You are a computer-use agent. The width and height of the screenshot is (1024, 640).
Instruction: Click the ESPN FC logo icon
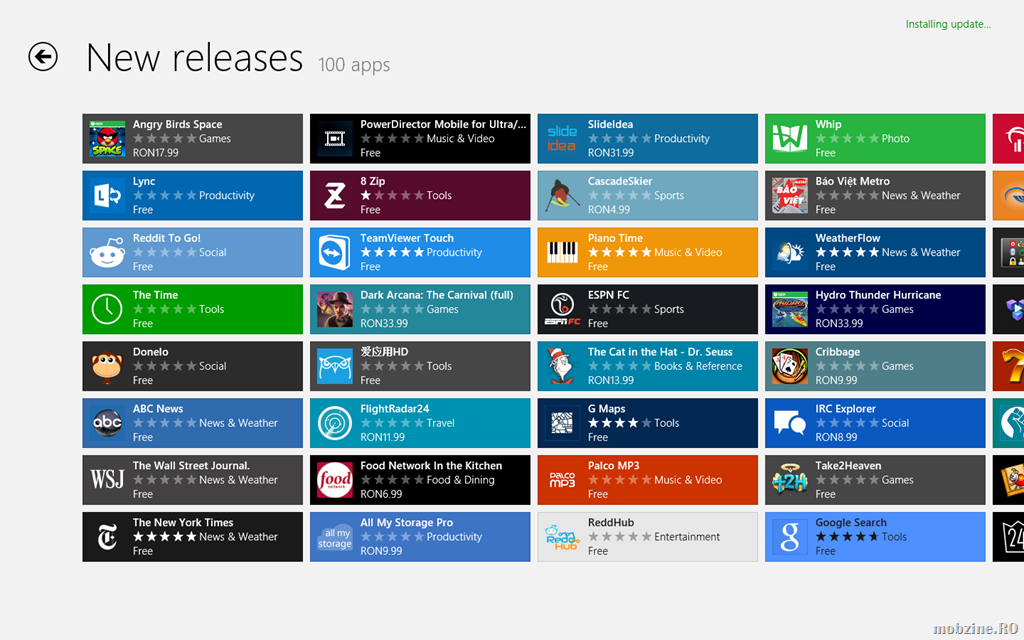(562, 309)
